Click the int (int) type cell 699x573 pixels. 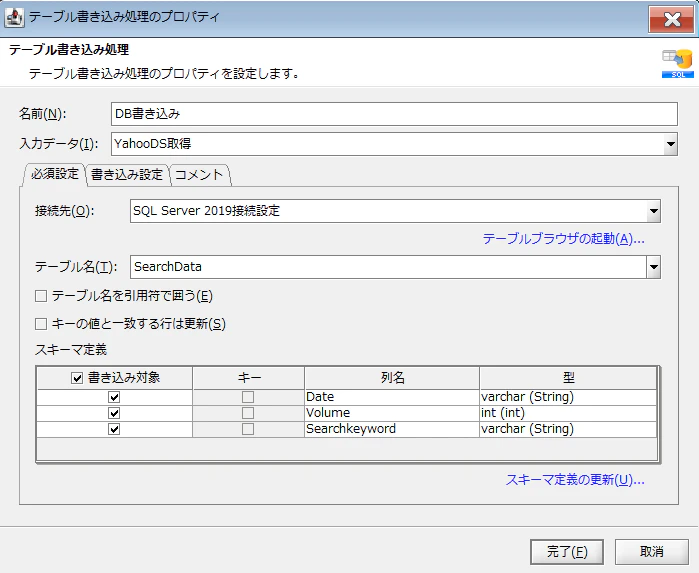568,413
